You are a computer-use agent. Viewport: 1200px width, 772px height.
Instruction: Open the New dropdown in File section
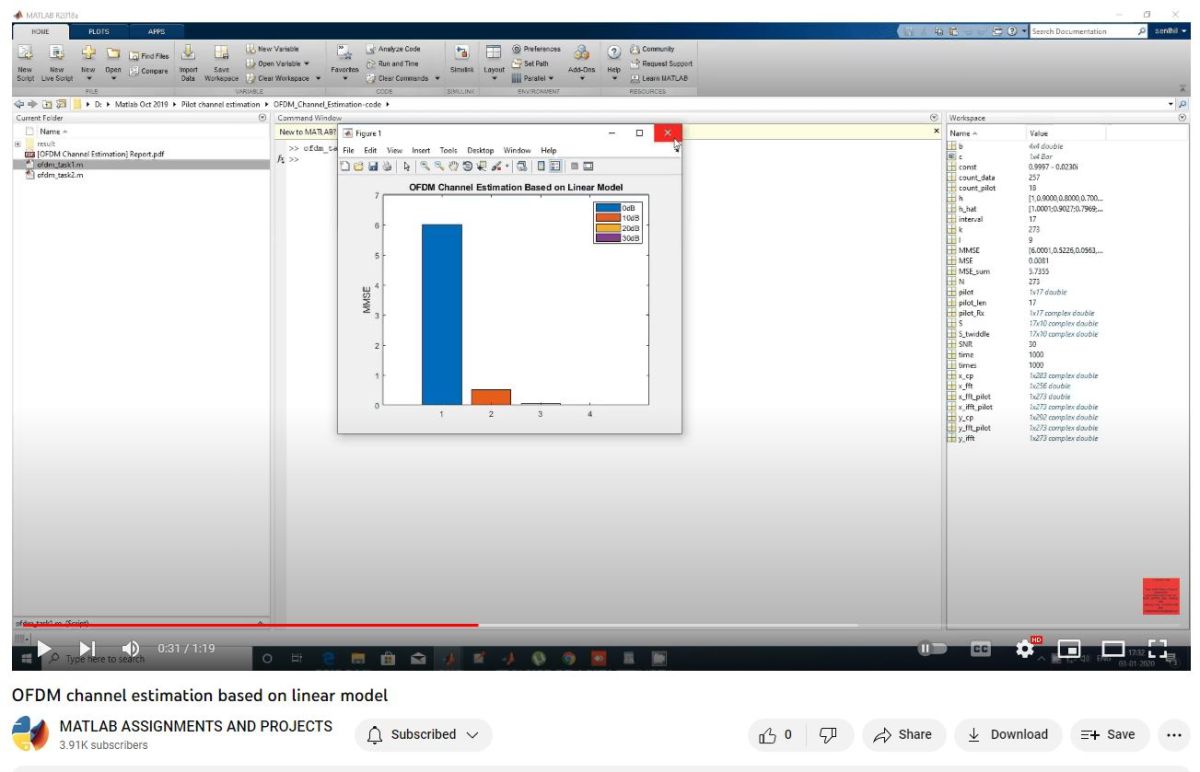tap(88, 76)
